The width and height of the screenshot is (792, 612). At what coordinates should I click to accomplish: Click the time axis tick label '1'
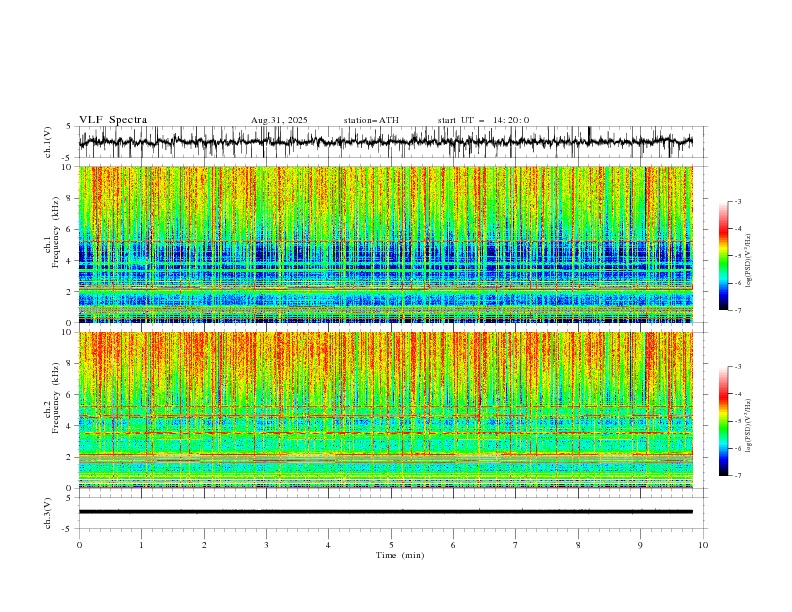141,545
